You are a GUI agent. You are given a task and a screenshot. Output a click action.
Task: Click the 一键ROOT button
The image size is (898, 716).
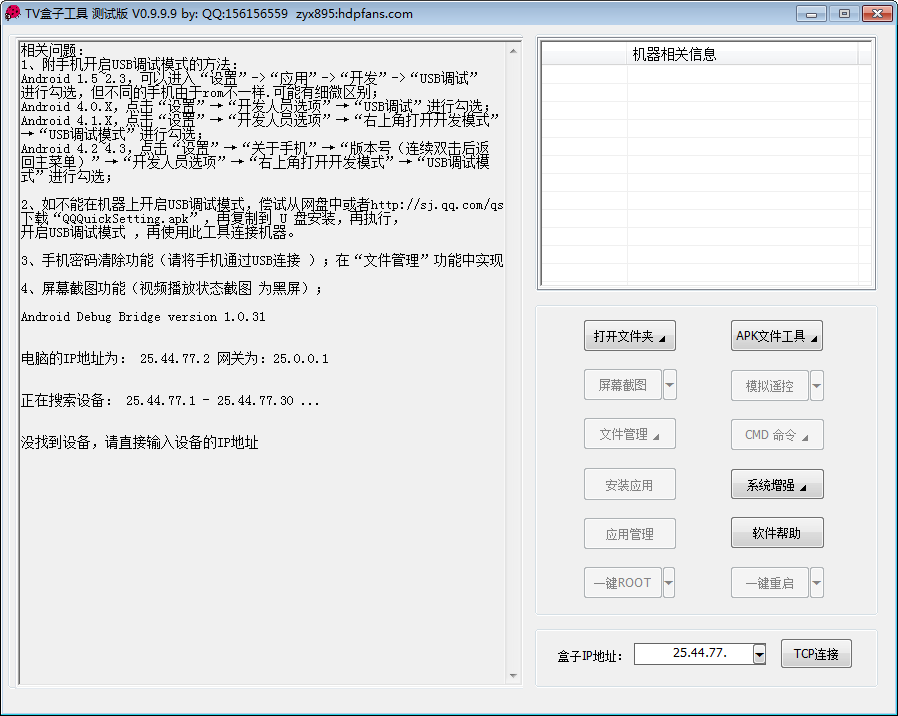[623, 582]
